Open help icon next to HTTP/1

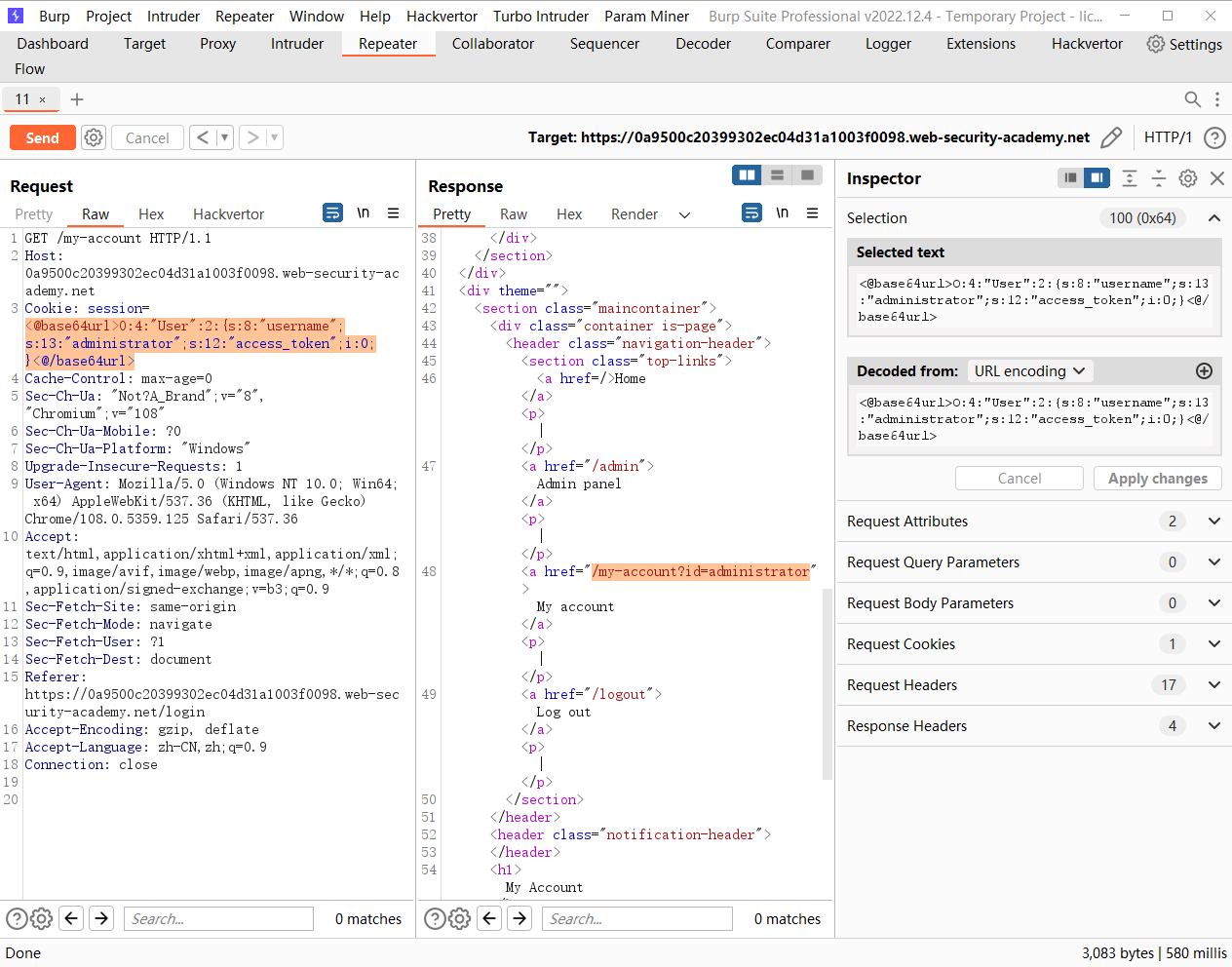(x=1214, y=137)
